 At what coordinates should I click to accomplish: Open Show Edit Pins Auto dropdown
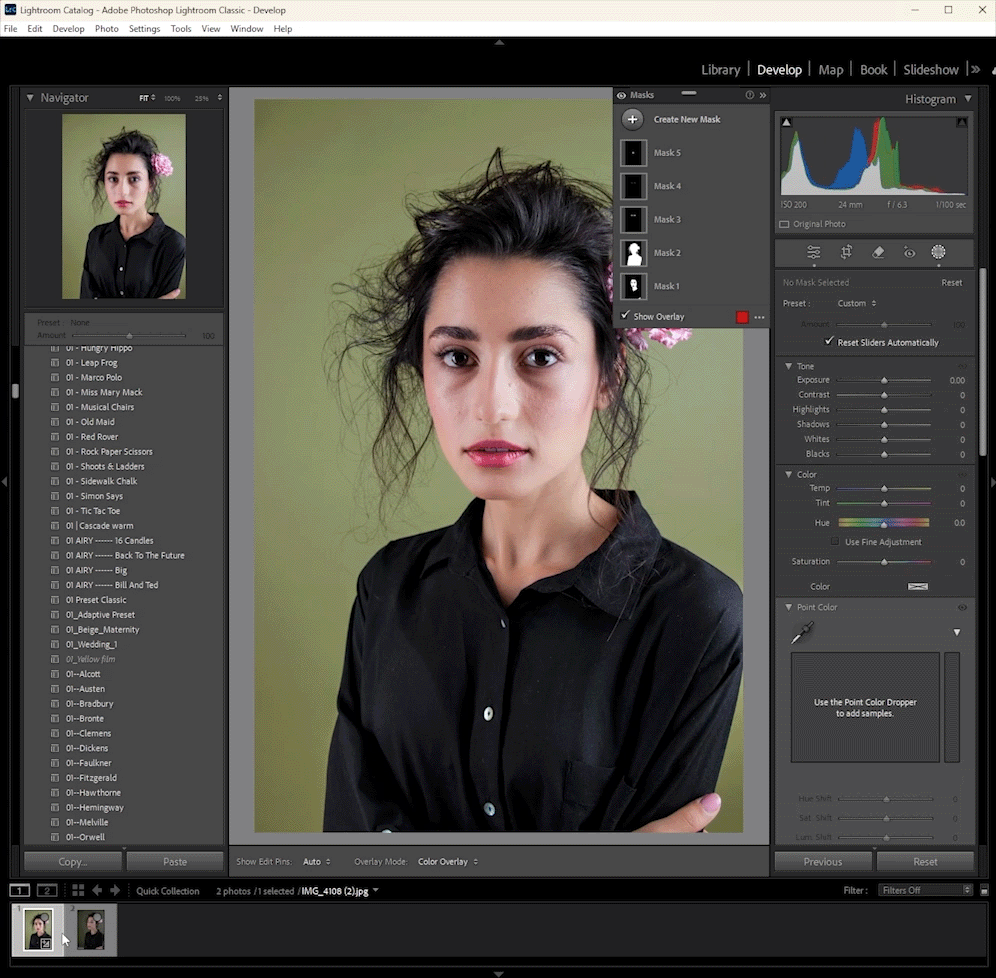316,862
